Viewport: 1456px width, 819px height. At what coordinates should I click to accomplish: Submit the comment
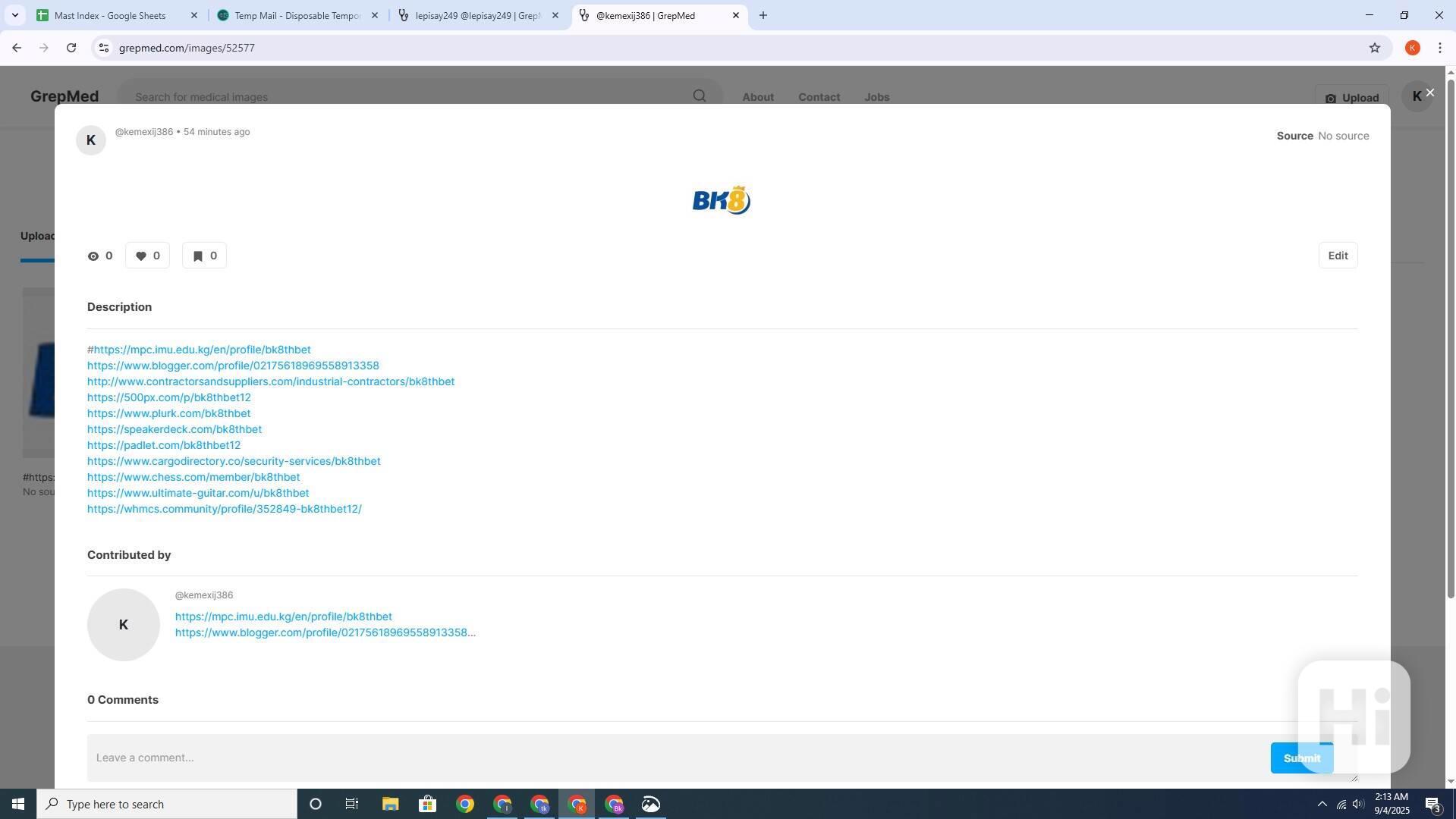coord(1301,758)
